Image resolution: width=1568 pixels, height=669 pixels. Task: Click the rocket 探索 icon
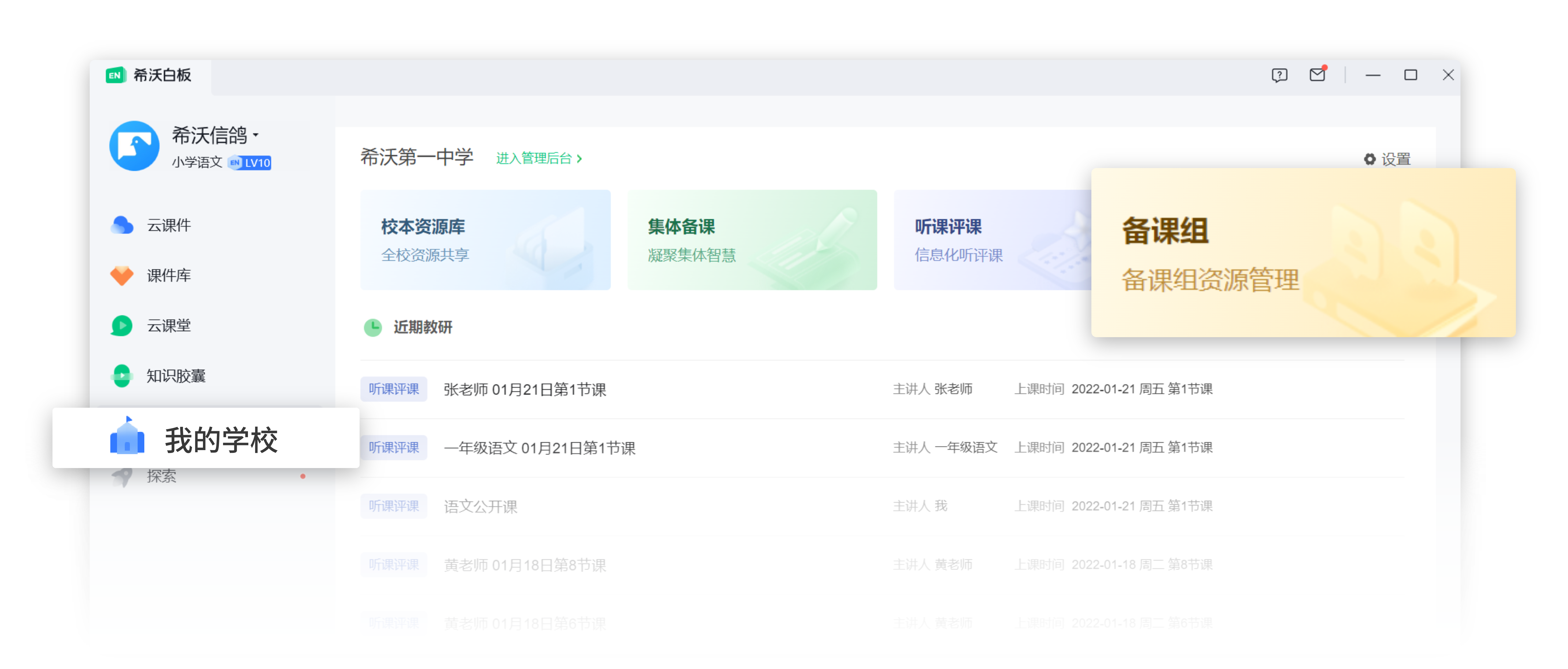pyautogui.click(x=122, y=477)
